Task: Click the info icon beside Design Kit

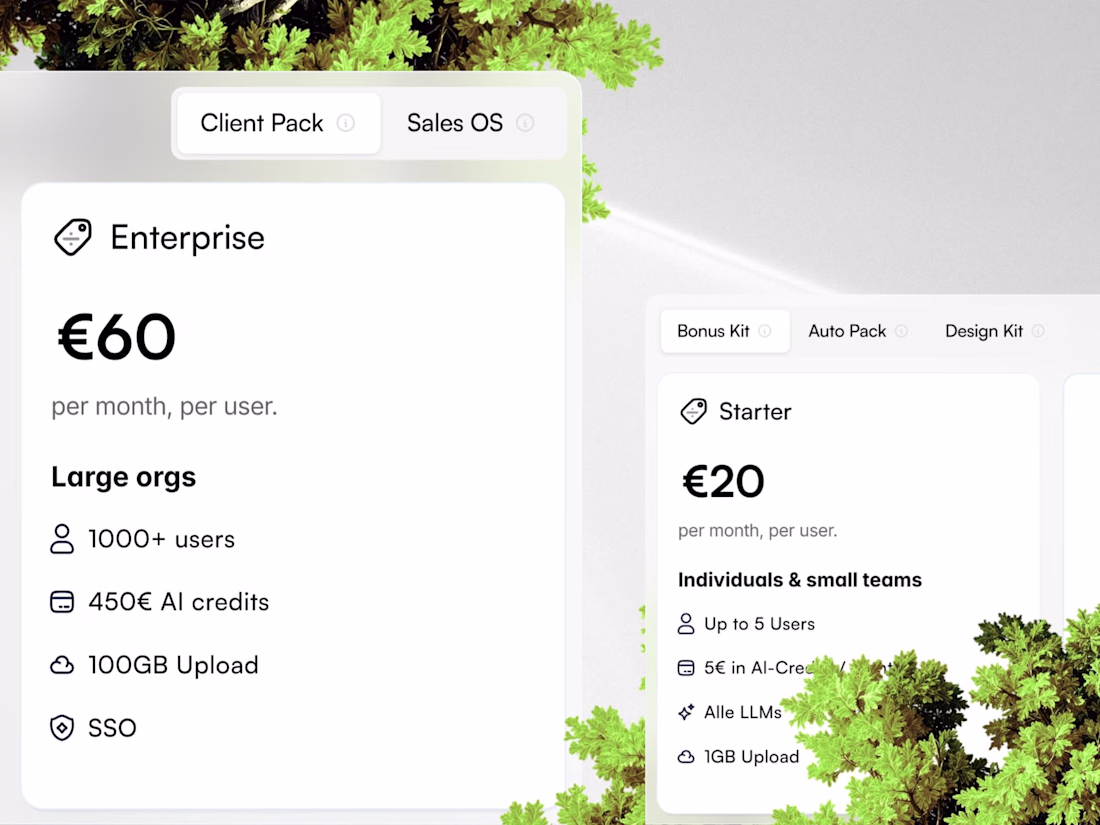Action: click(1038, 331)
